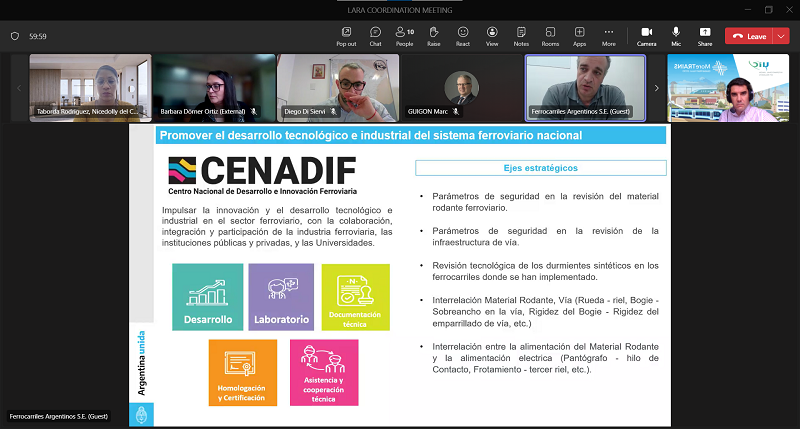Open the View layout options
The width and height of the screenshot is (800, 429).
492,36
